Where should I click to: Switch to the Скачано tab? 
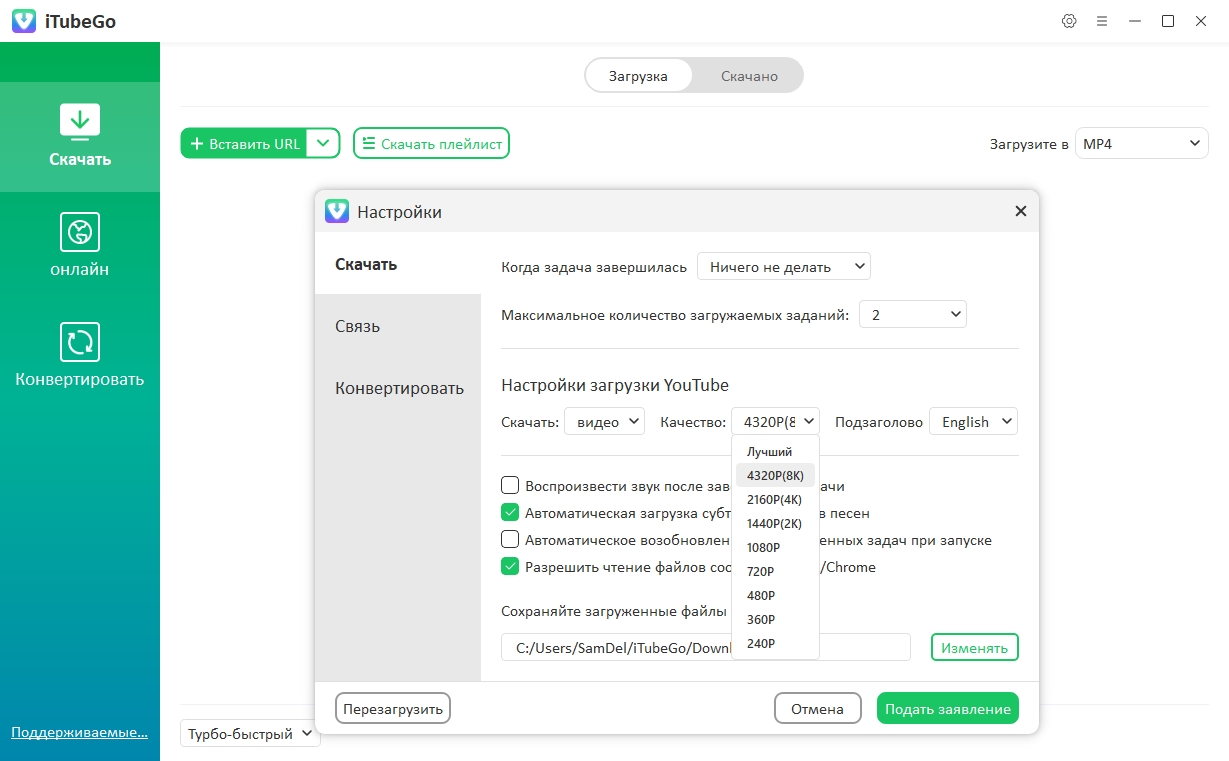tap(749, 76)
